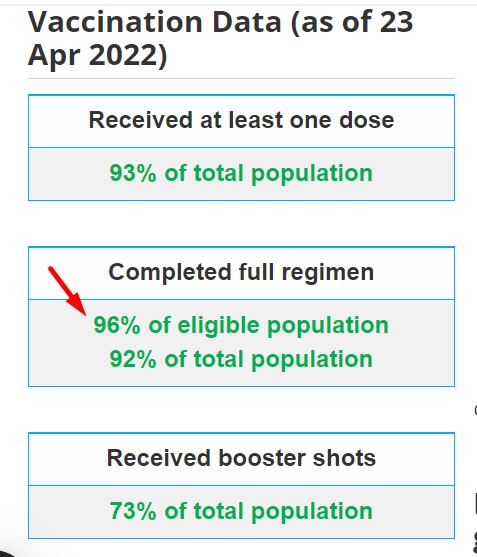Click the "92%" figure
Viewport: 477px width, 557px height.
pos(133,359)
